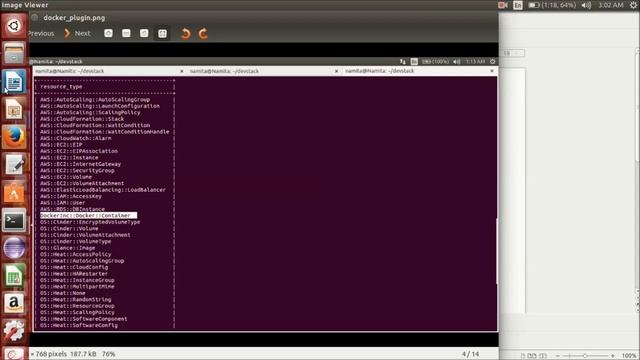
Task: Click the zoom in plus in Writer window
Action: (x=613, y=356)
